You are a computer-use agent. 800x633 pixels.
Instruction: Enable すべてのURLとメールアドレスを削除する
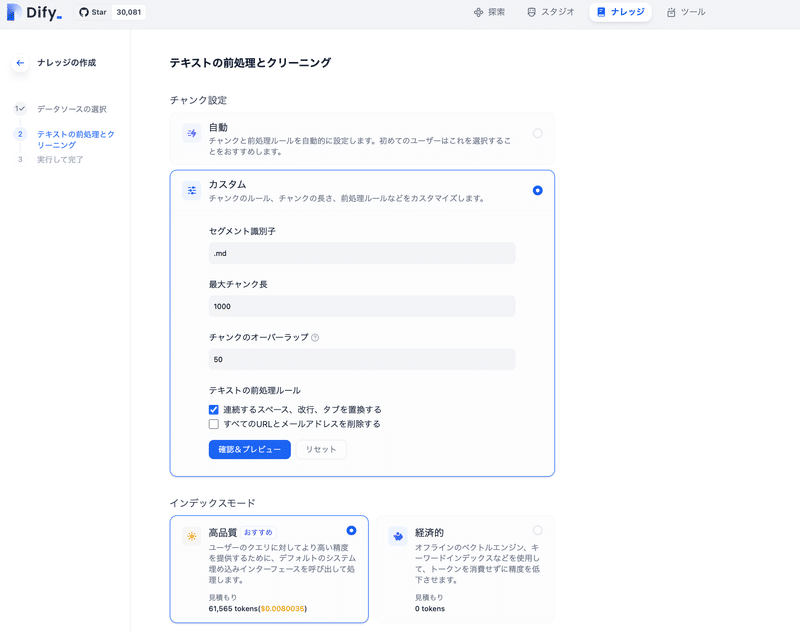(x=215, y=424)
